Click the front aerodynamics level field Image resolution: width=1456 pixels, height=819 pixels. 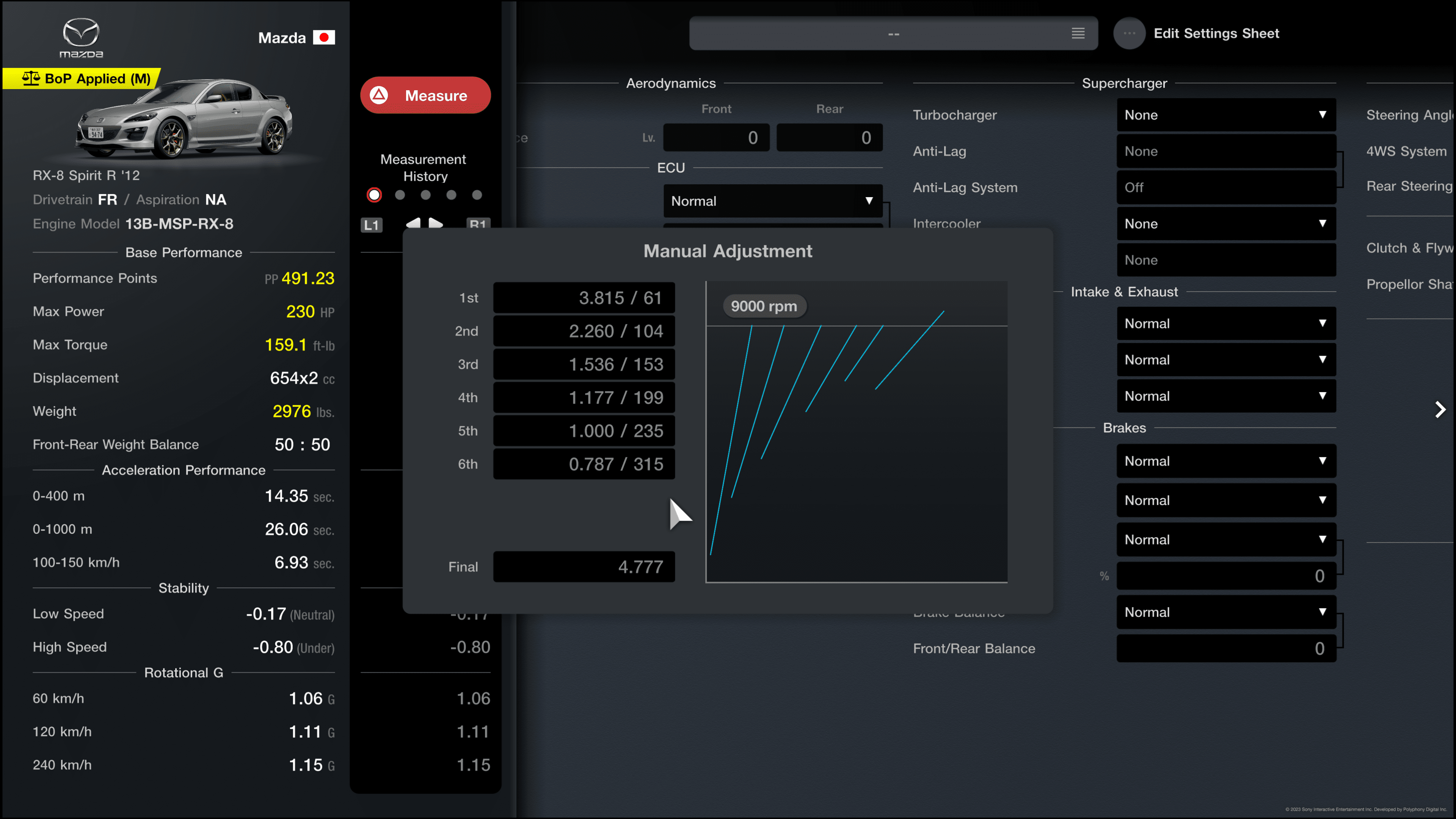(x=716, y=137)
